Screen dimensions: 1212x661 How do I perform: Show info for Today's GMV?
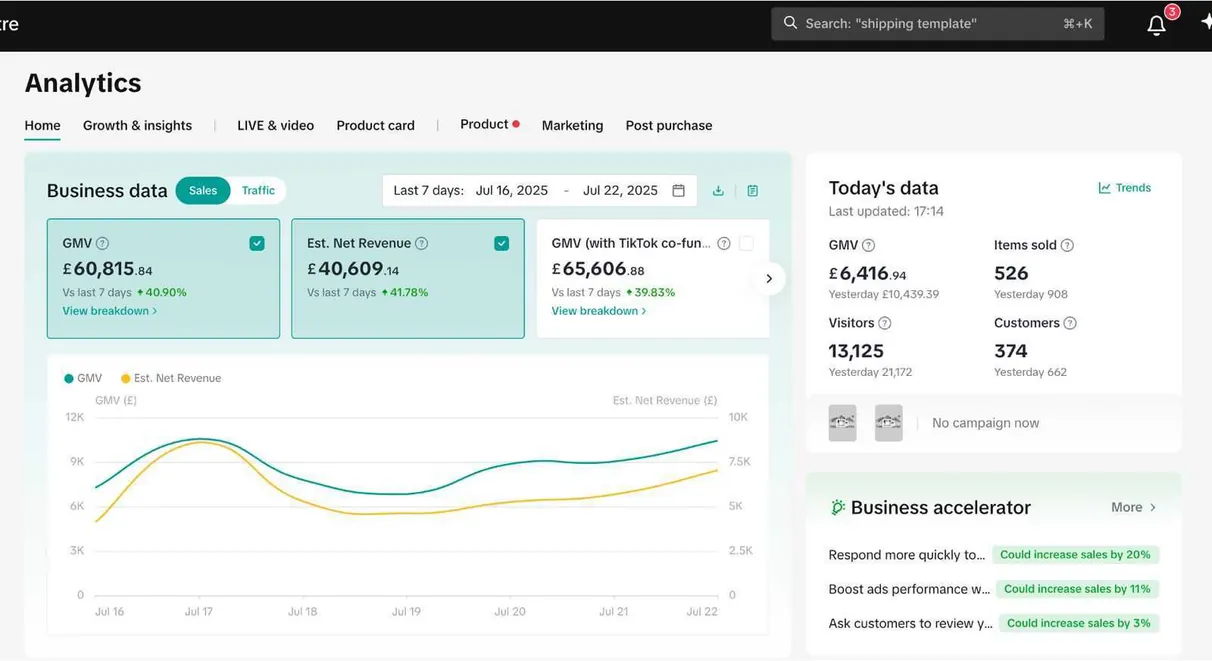[868, 245]
